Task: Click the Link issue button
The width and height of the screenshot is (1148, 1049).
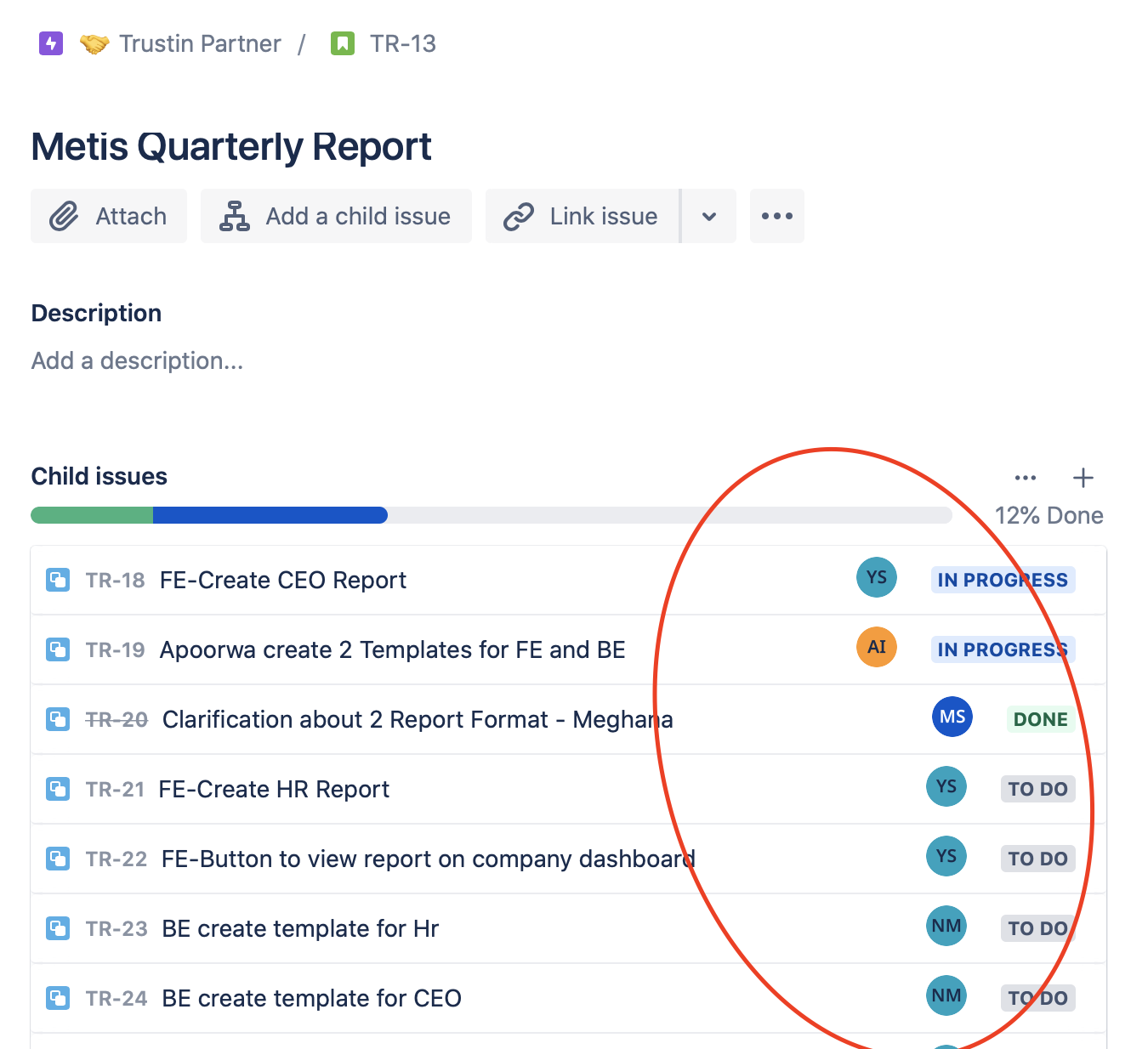Action: (x=583, y=216)
